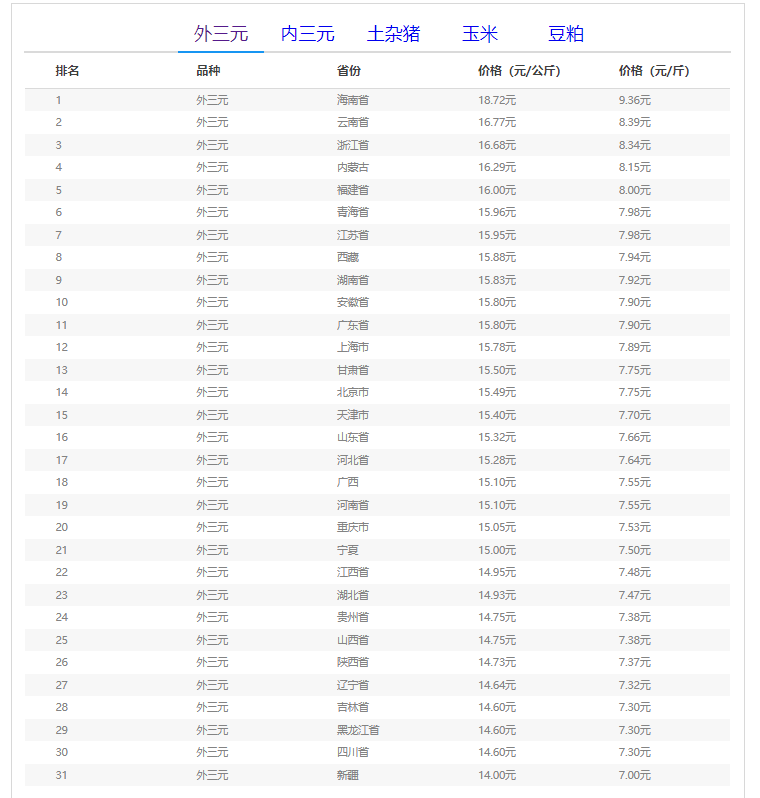
Task: Click the 18.72元 price cell
Action: point(497,100)
